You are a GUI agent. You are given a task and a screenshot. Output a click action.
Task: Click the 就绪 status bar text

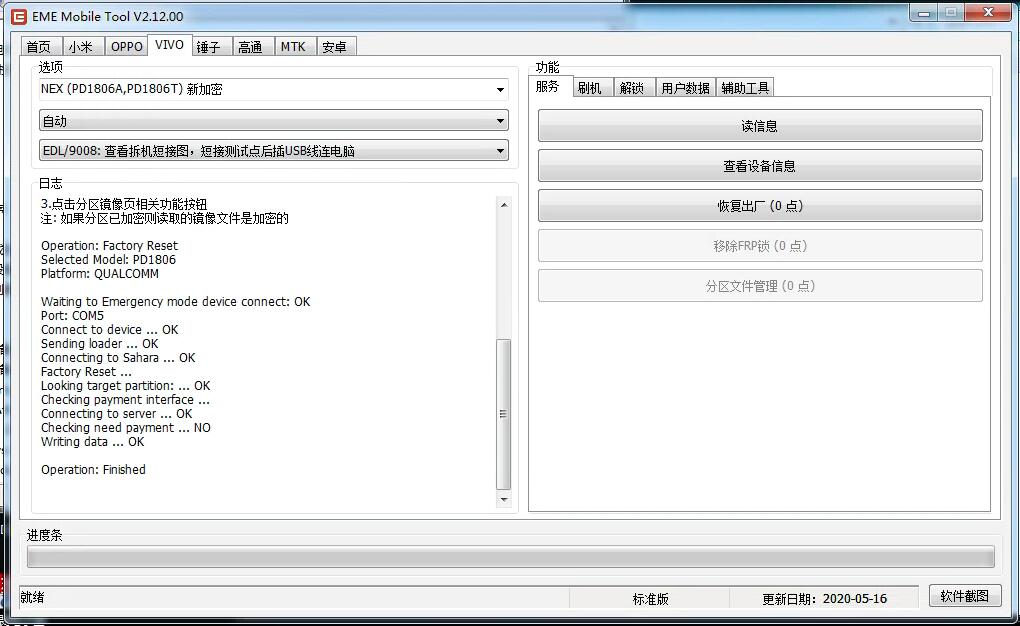pos(33,597)
